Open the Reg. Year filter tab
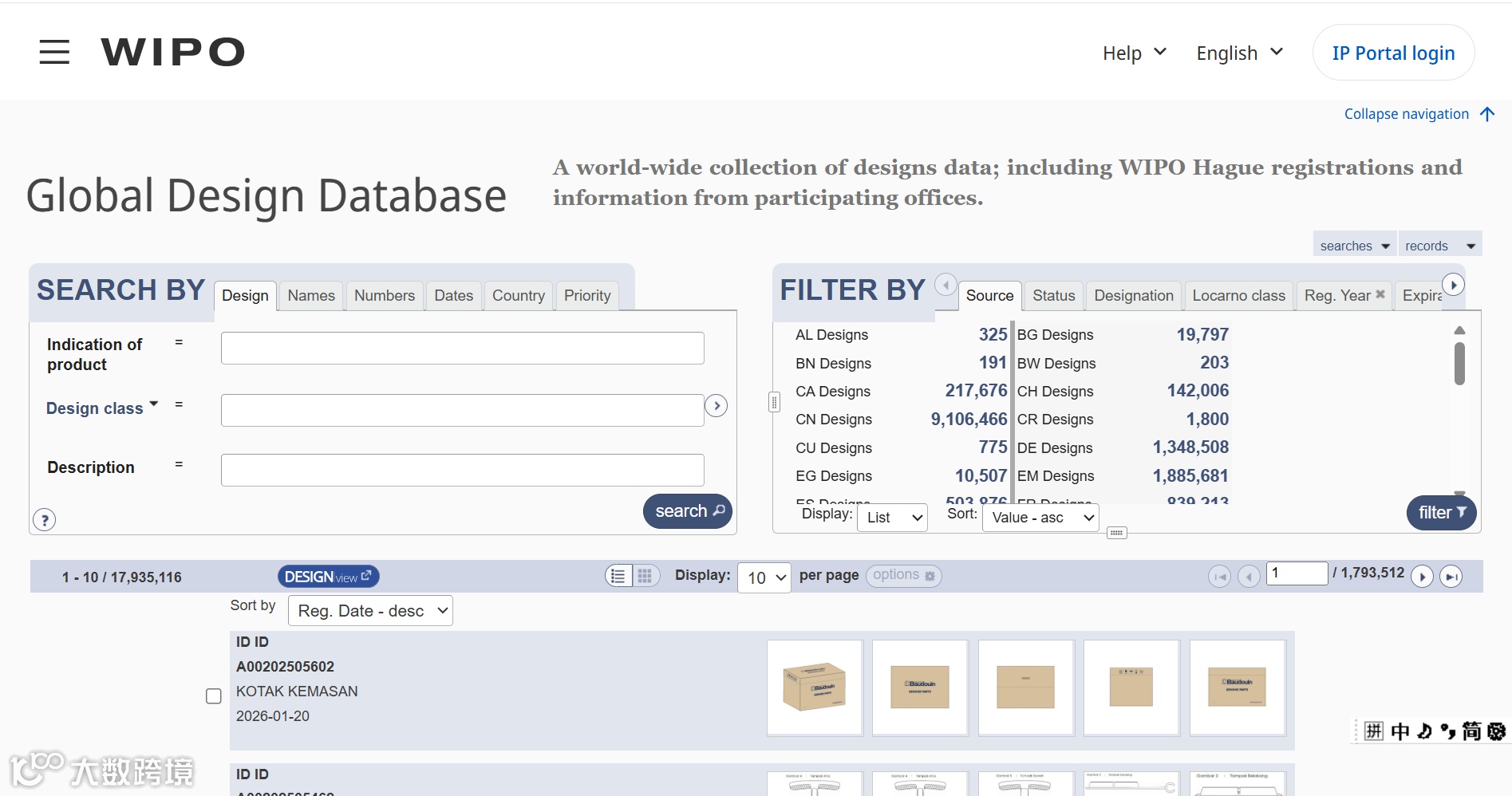The image size is (1512, 796). pos(1337,296)
